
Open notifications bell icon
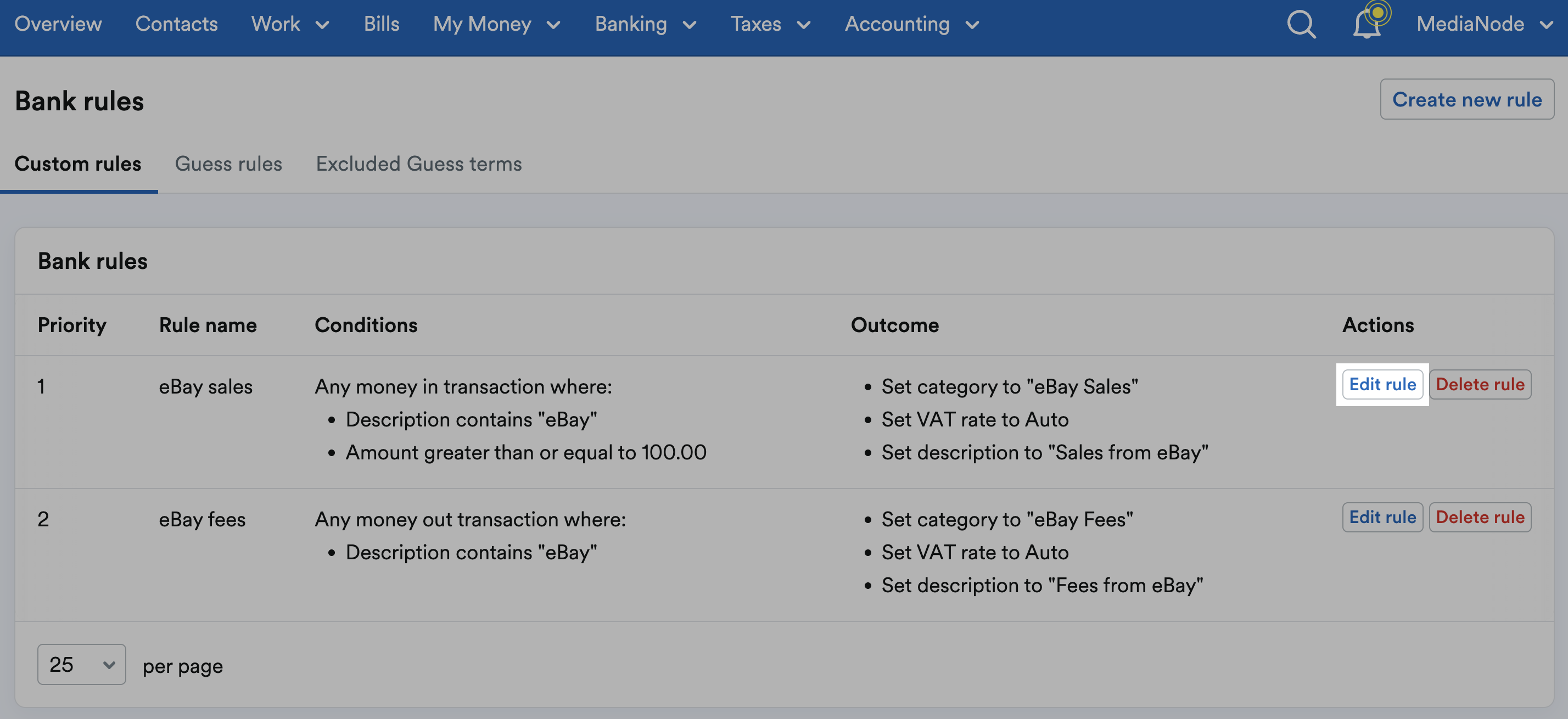click(1367, 24)
